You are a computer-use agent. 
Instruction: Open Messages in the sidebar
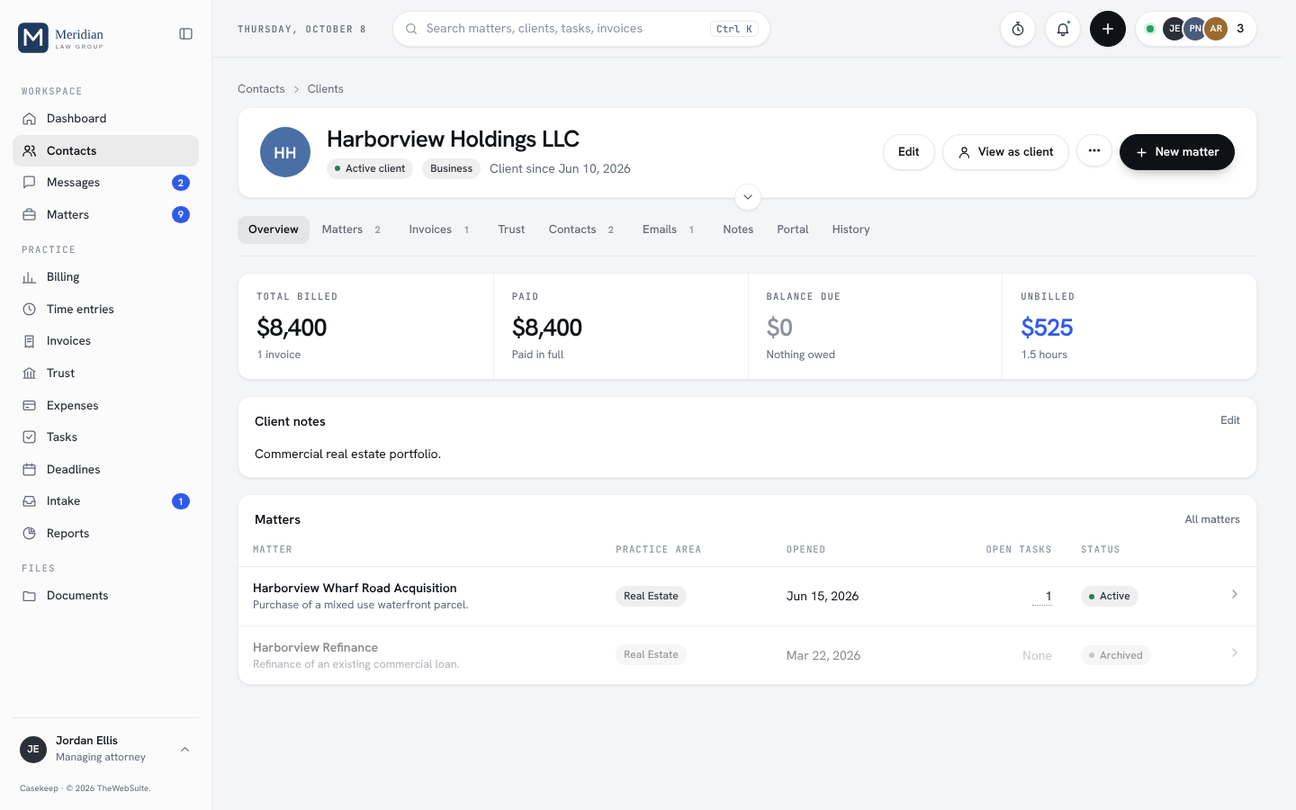click(105, 182)
